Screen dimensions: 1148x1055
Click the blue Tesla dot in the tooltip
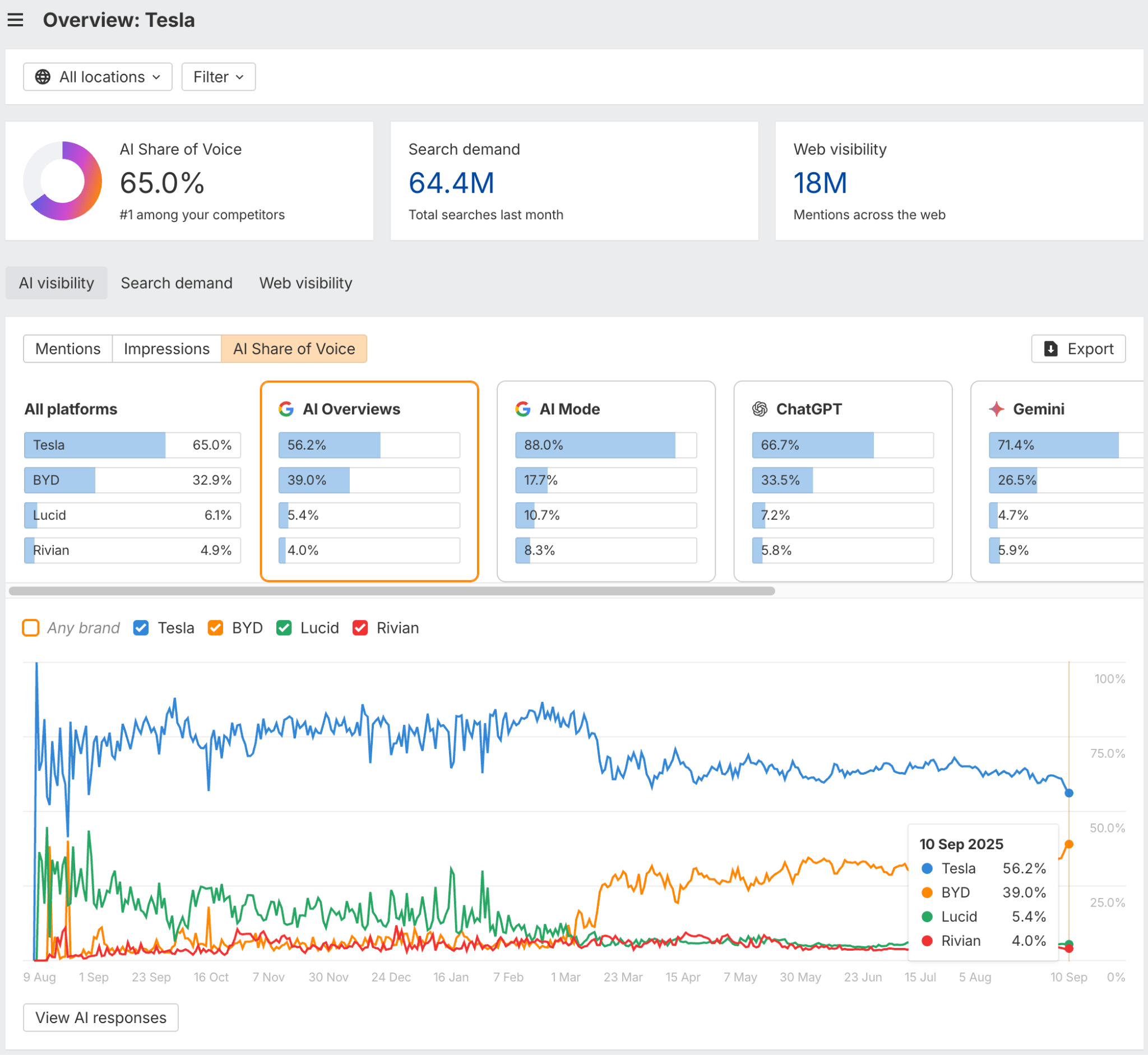pos(927,868)
